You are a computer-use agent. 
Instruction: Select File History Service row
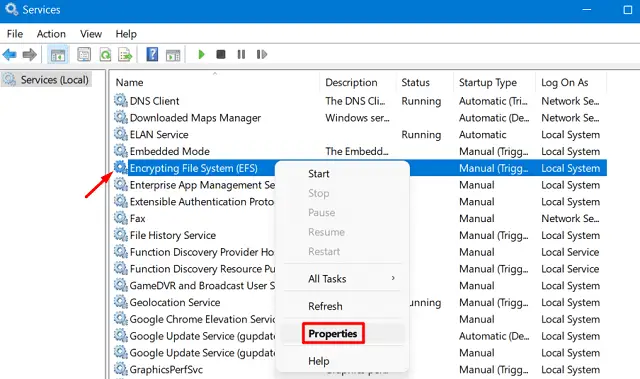click(x=173, y=235)
